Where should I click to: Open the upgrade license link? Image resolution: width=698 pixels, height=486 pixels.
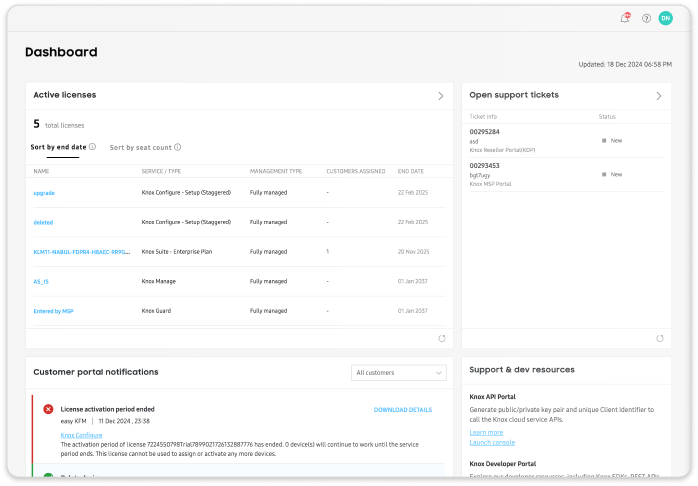tap(44, 193)
